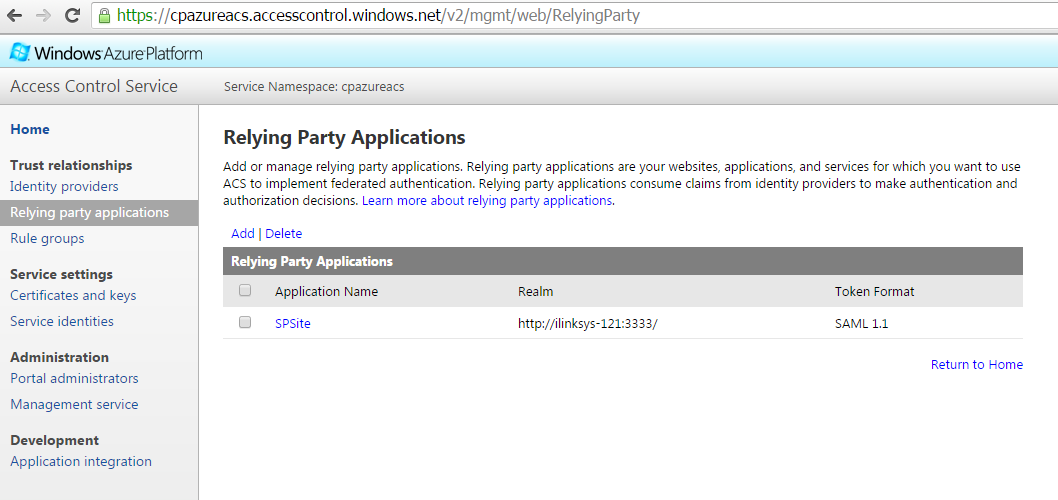Click the Realm column header
The width and height of the screenshot is (1058, 500).
(535, 291)
